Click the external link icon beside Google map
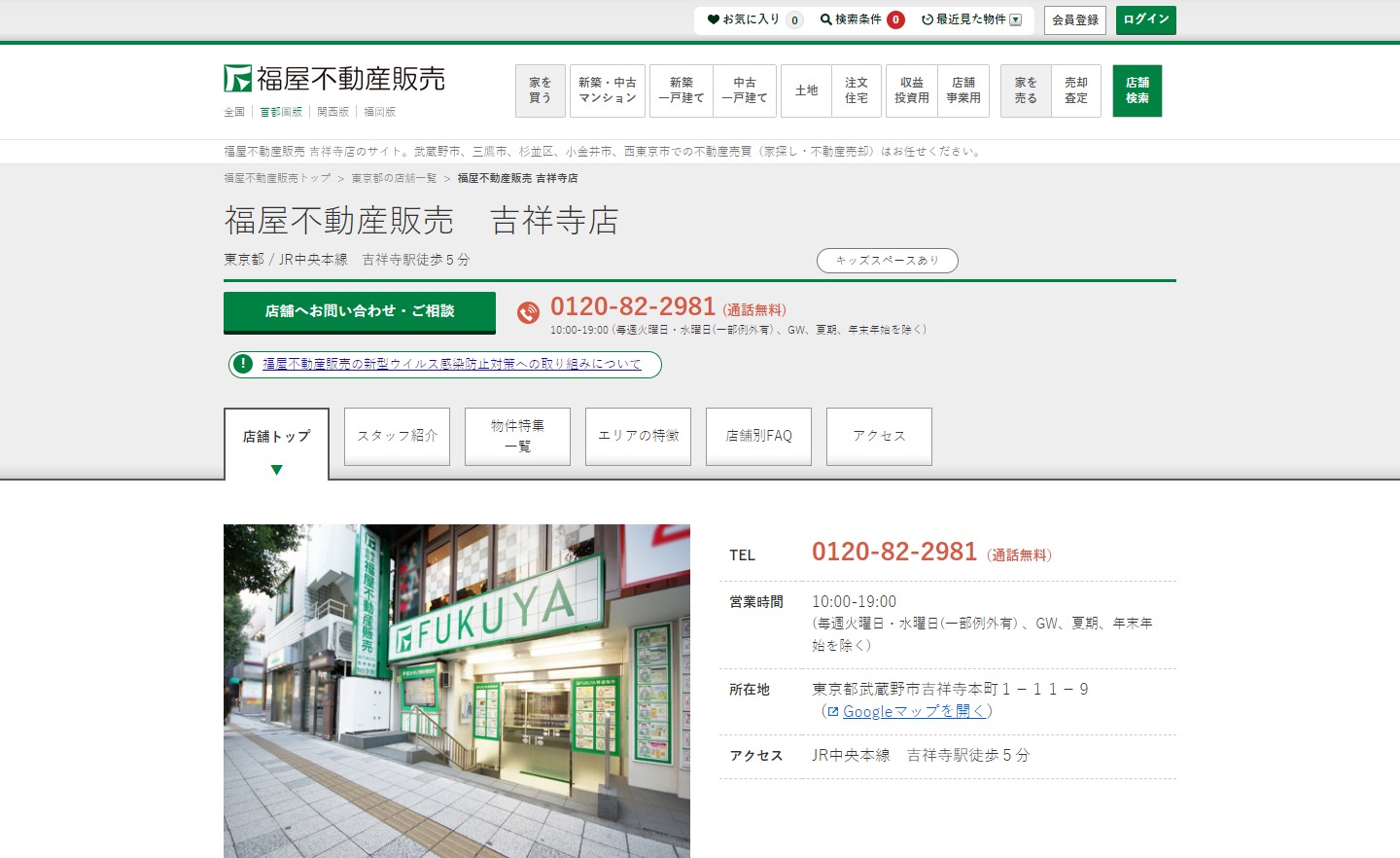The height and width of the screenshot is (858, 1400). tap(833, 712)
